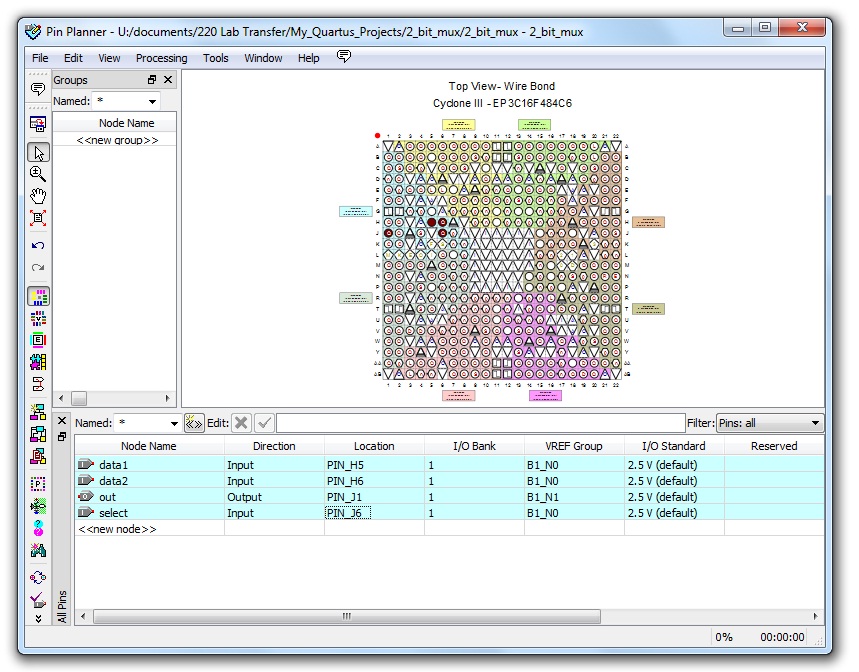859x672 pixels.
Task: Click the block hierarchy icon with four boxes
Action: coord(38,434)
